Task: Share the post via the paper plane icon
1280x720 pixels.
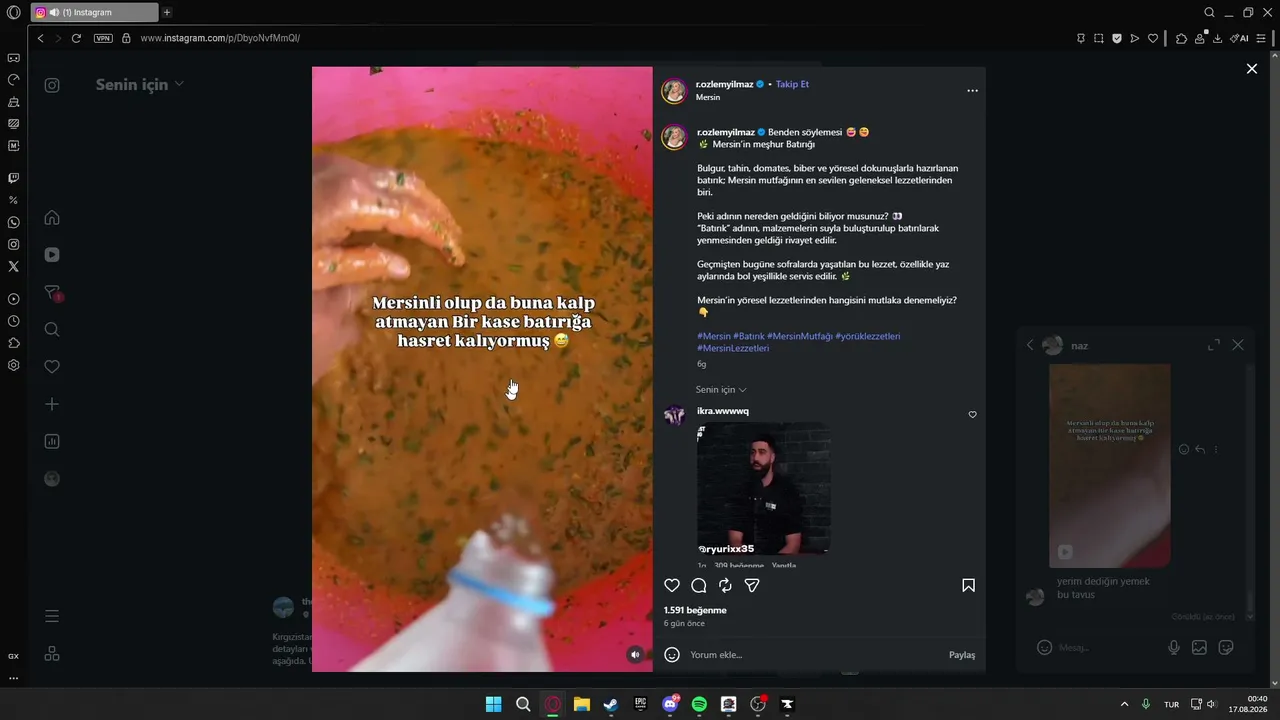Action: click(752, 586)
